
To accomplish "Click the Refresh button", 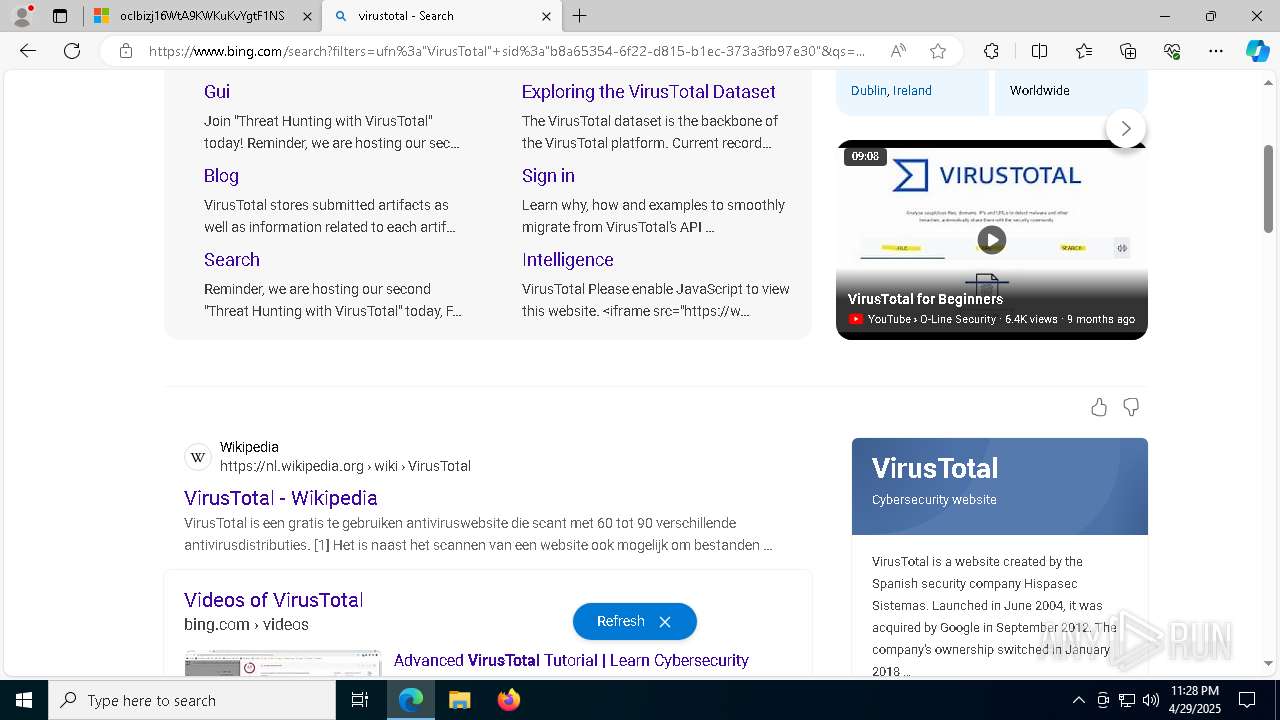I will (620, 621).
